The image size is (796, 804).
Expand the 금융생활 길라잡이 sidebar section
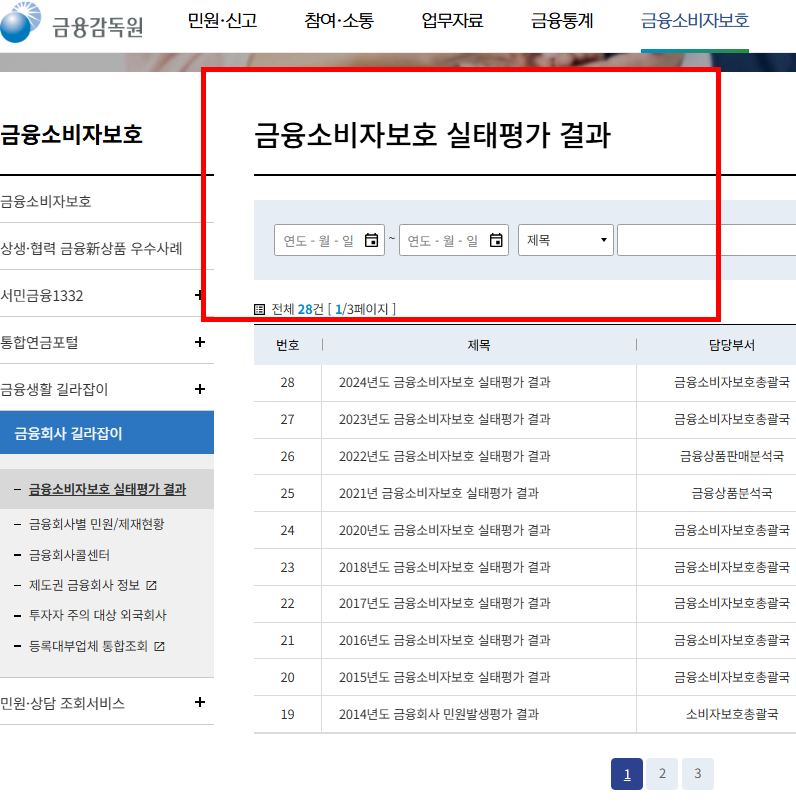(x=200, y=389)
